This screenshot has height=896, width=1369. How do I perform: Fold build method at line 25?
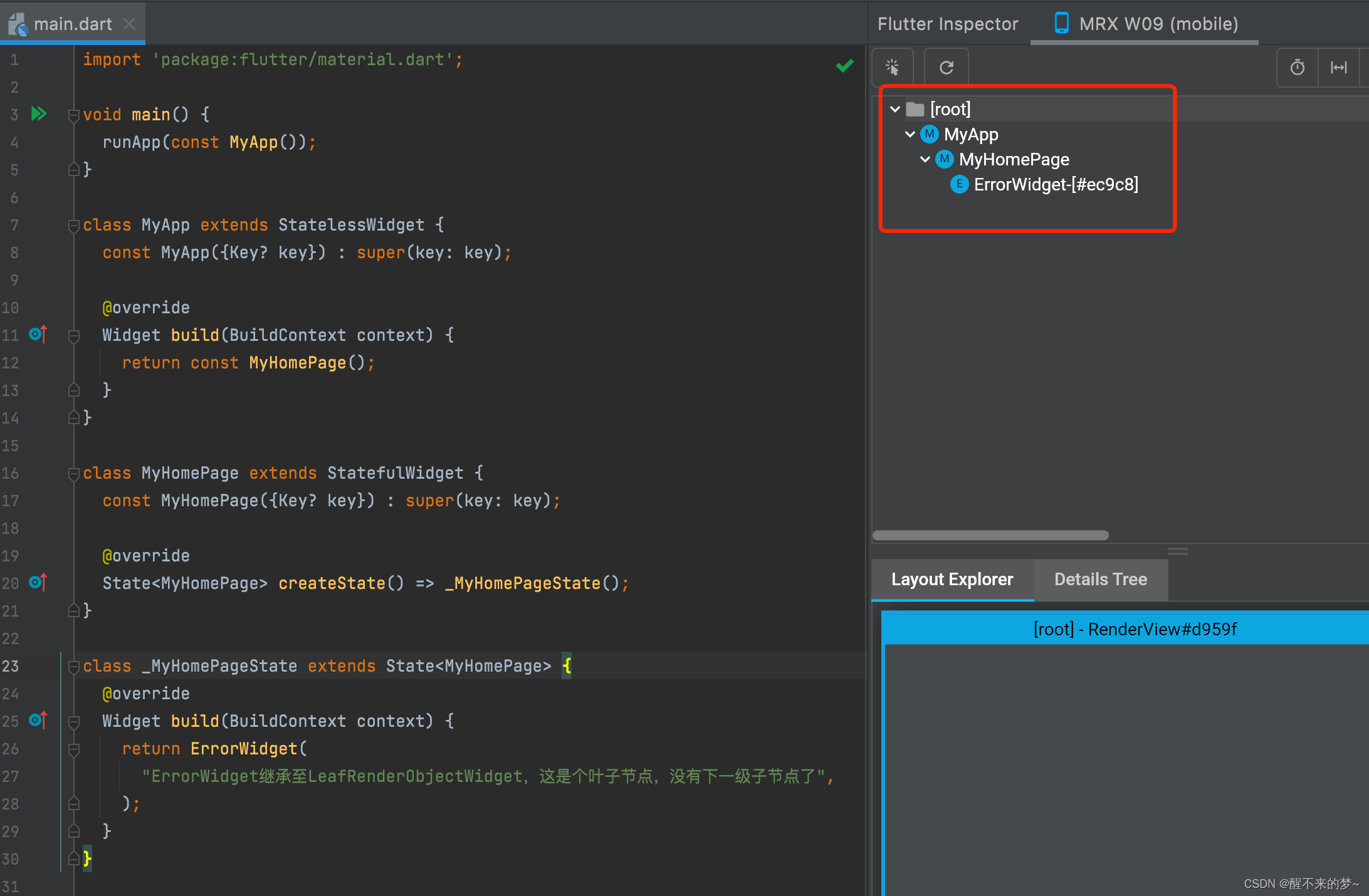74,721
